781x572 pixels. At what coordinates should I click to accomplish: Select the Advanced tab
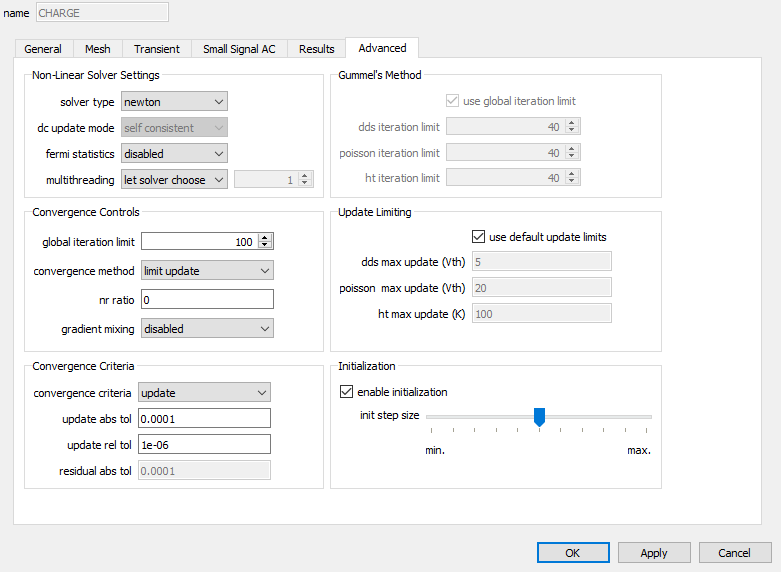click(x=382, y=48)
